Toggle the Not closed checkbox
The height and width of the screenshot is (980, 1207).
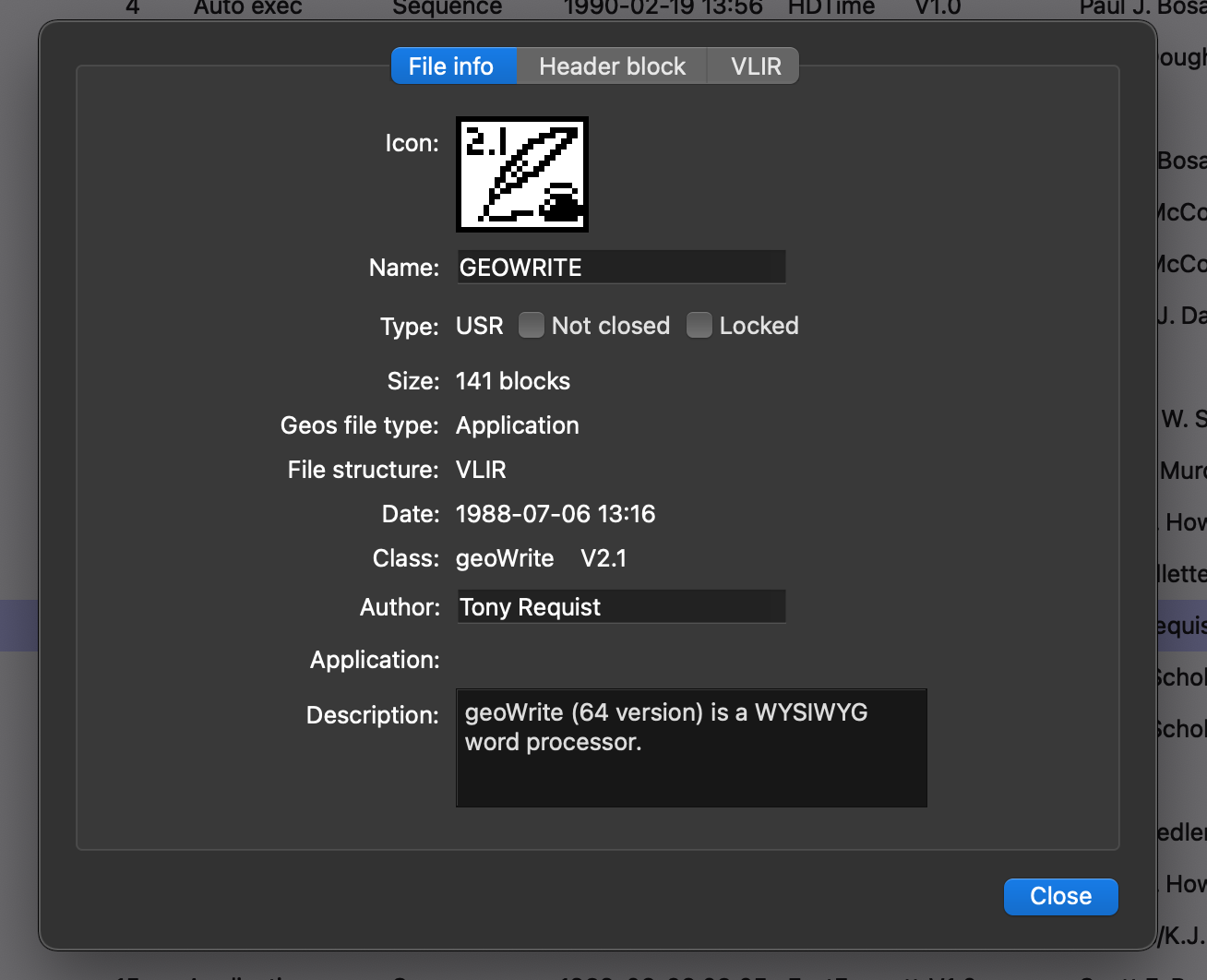point(532,325)
